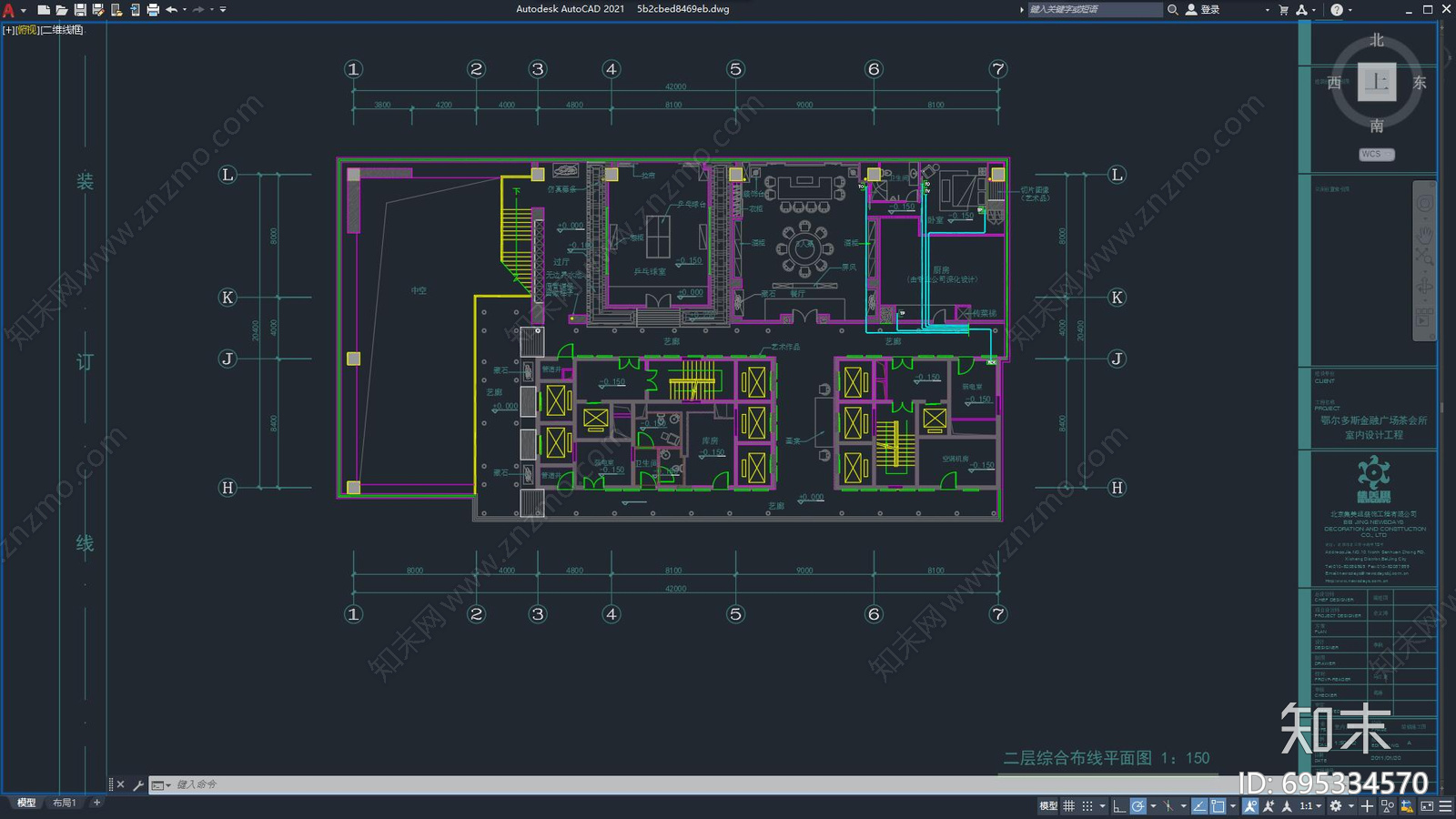
Task: Click the Autodesk A360 triangle icon
Action: click(x=1301, y=10)
